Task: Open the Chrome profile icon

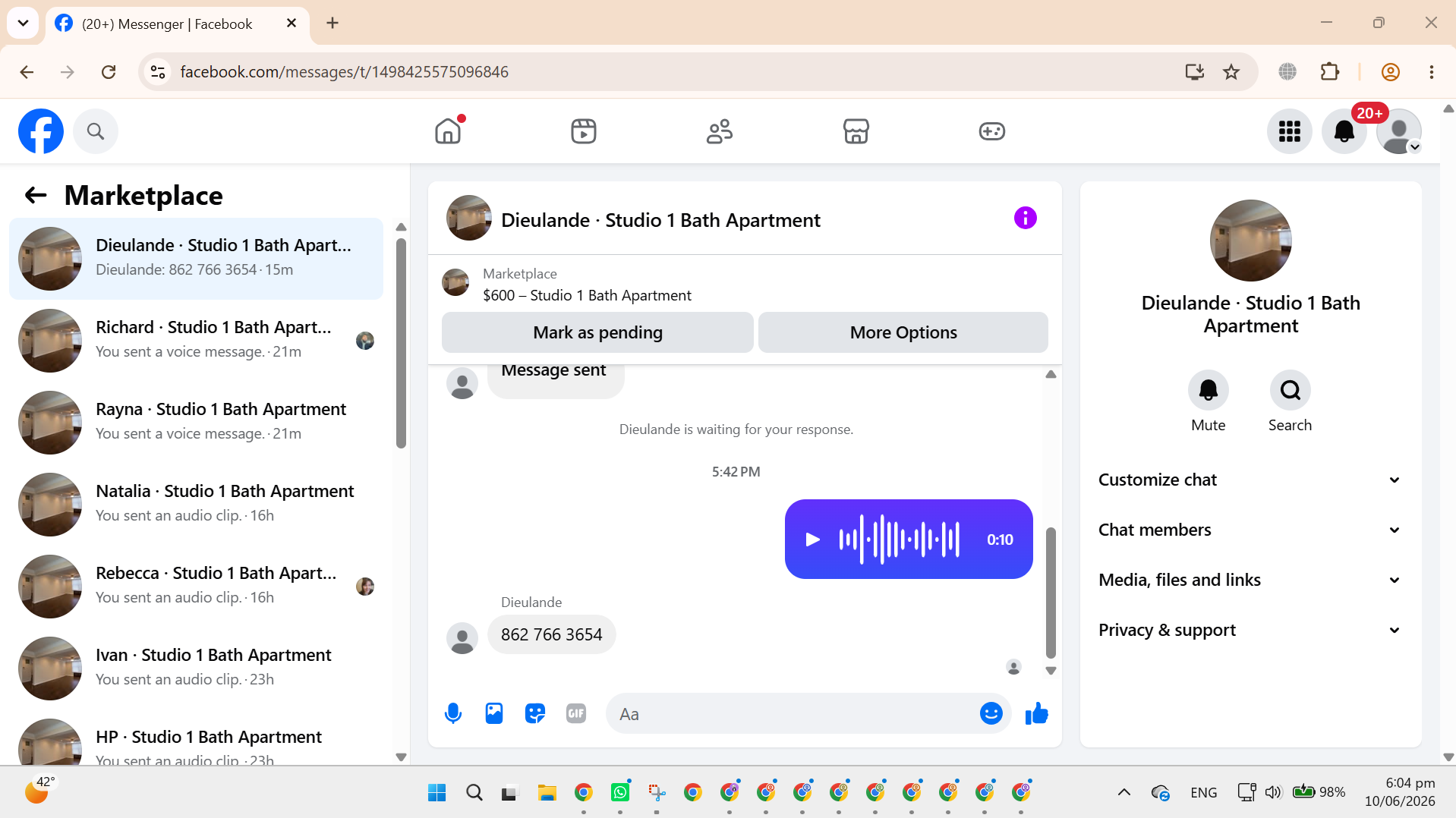Action: point(1390,72)
